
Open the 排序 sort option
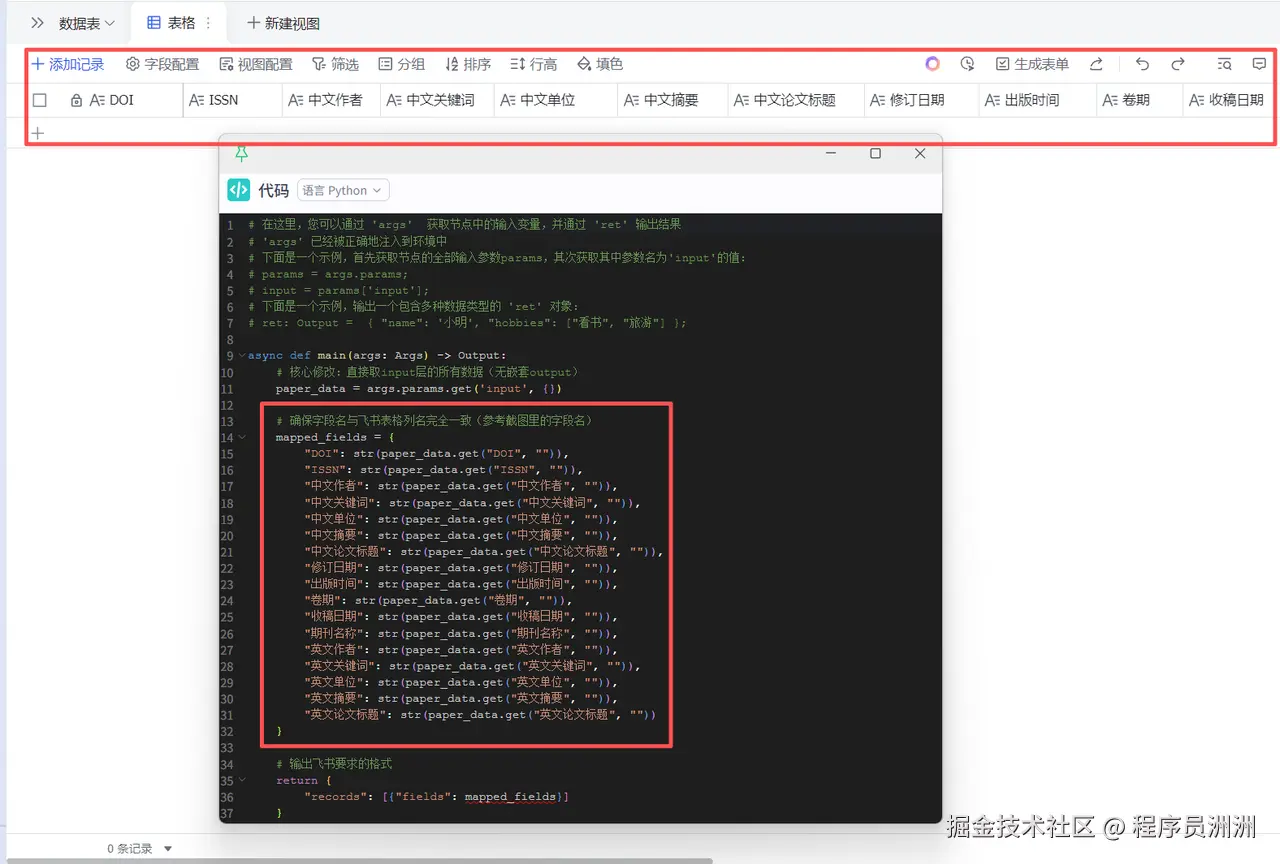[468, 64]
